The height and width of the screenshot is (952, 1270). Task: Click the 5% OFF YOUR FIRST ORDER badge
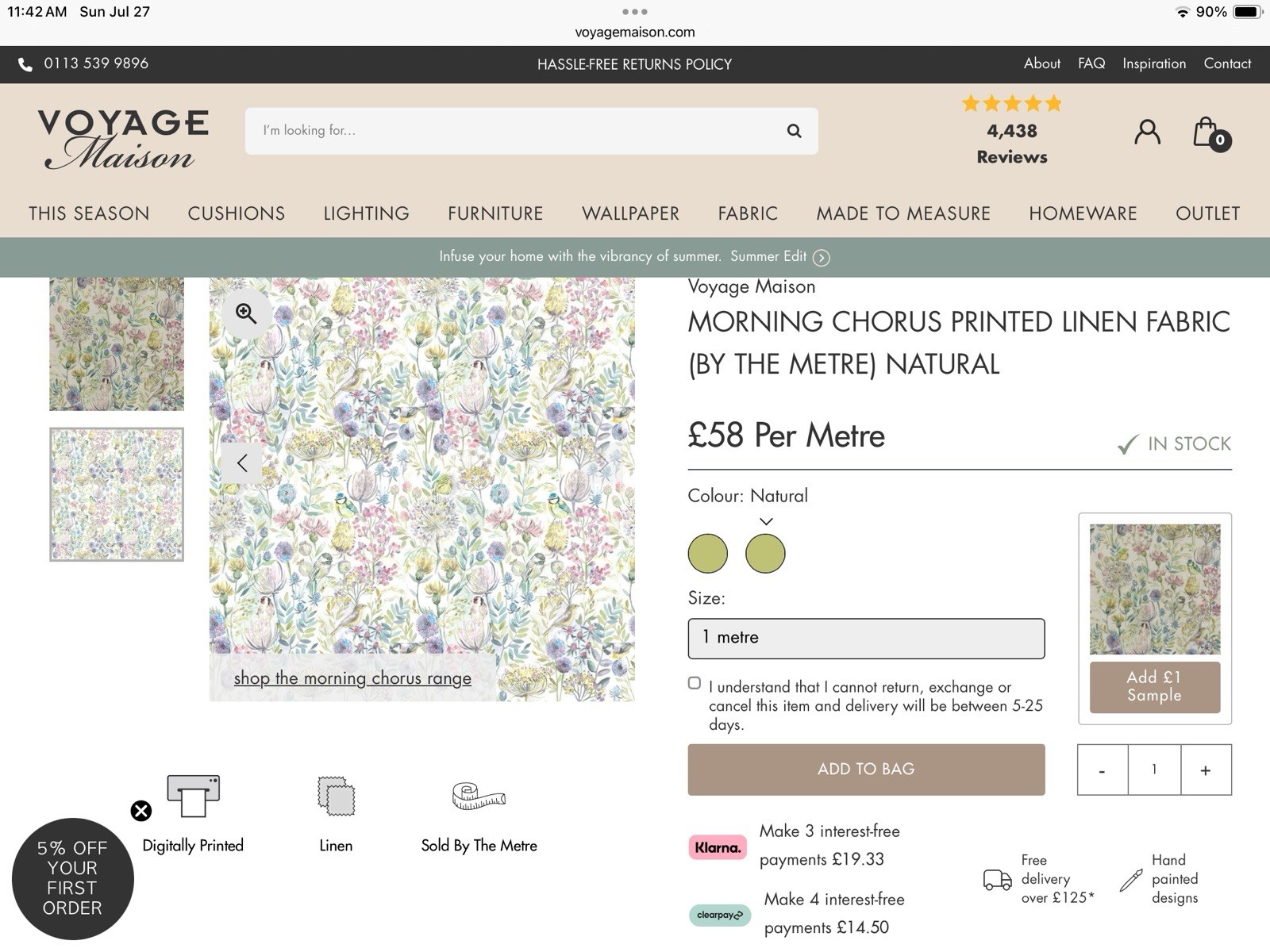[x=72, y=878]
